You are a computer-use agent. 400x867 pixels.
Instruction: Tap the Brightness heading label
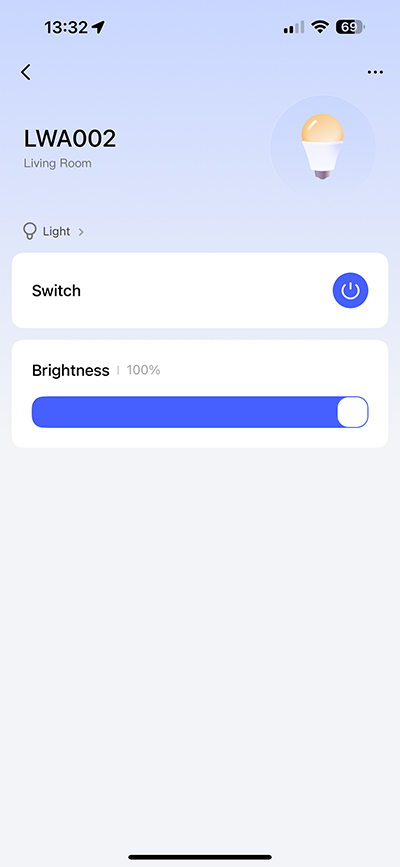point(71,370)
